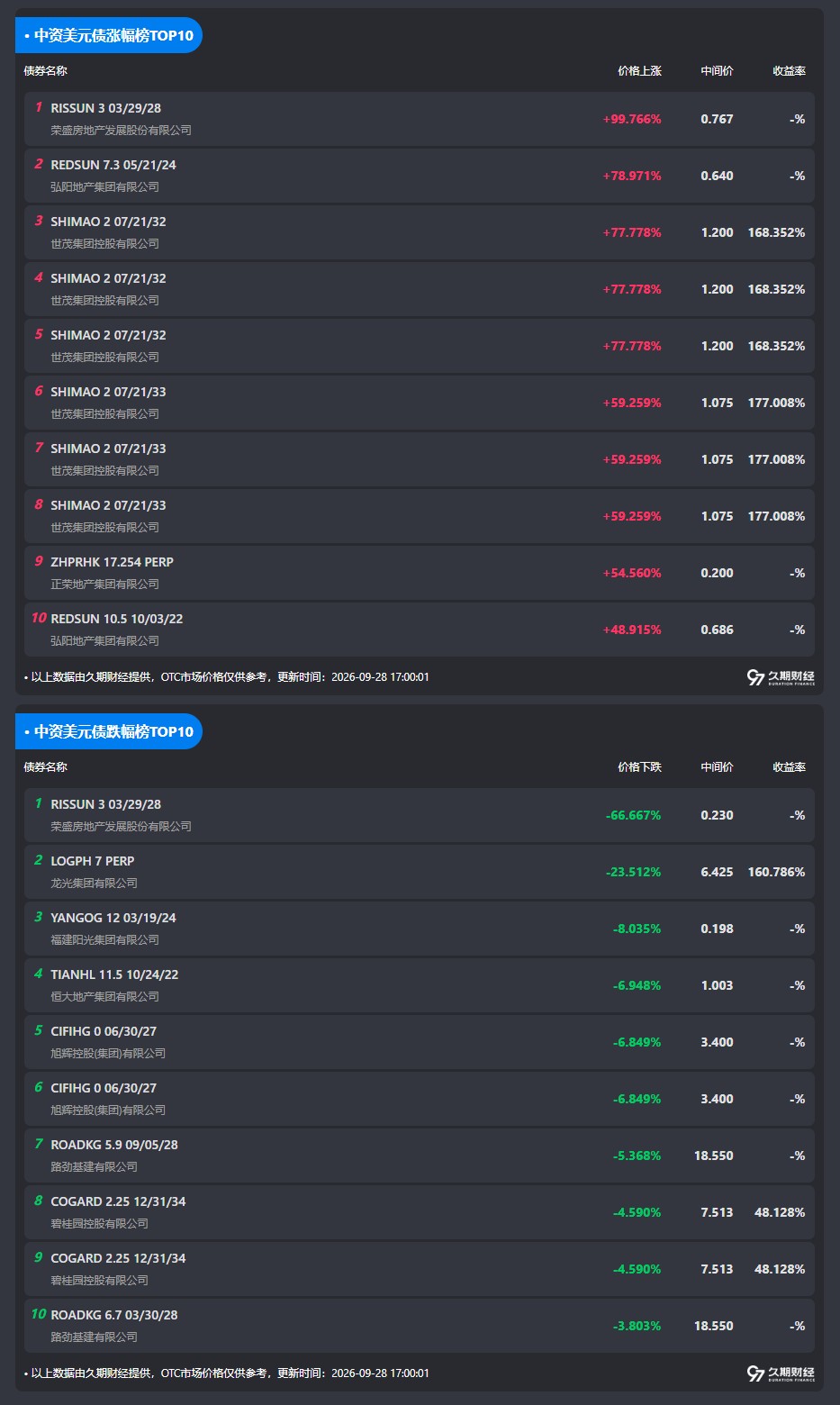
Task: Select the 中资美元债涨幅榜TOP10 panel title
Action: click(109, 36)
